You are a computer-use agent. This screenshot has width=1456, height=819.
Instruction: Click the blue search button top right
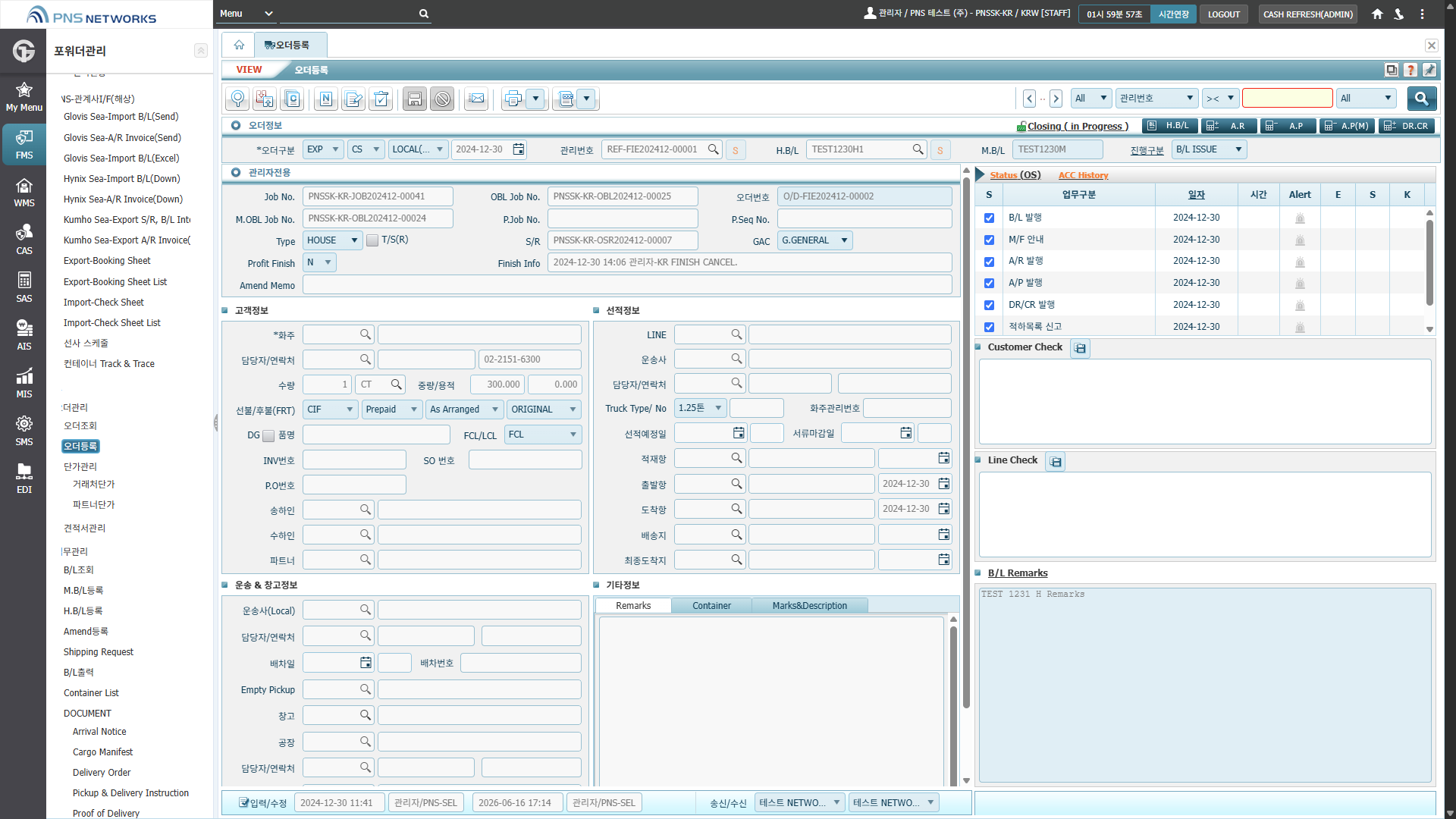point(1421,99)
